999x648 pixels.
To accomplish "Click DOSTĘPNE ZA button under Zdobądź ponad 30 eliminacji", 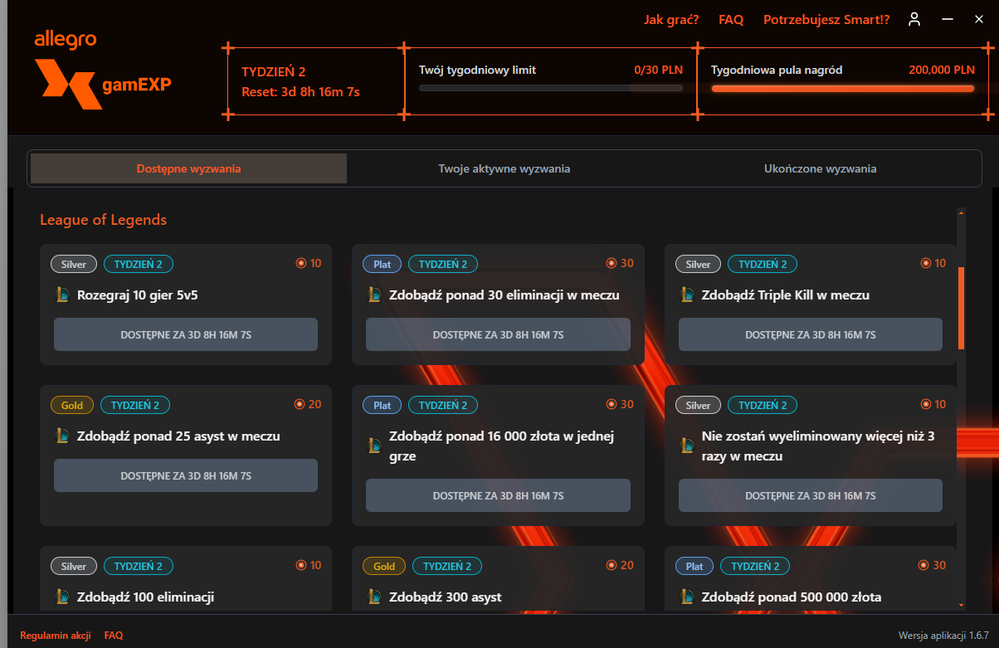I will [x=498, y=335].
